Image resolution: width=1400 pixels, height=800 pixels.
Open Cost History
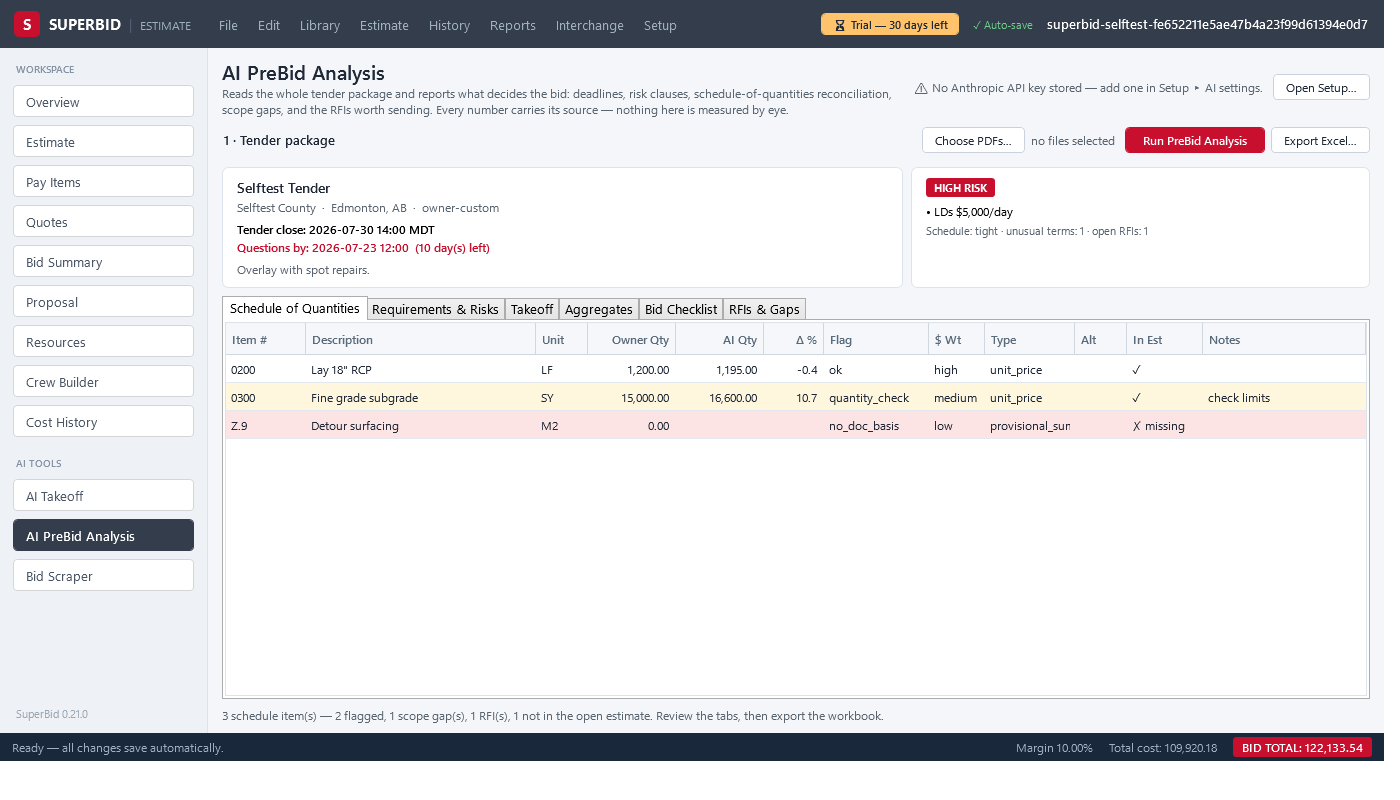point(103,422)
